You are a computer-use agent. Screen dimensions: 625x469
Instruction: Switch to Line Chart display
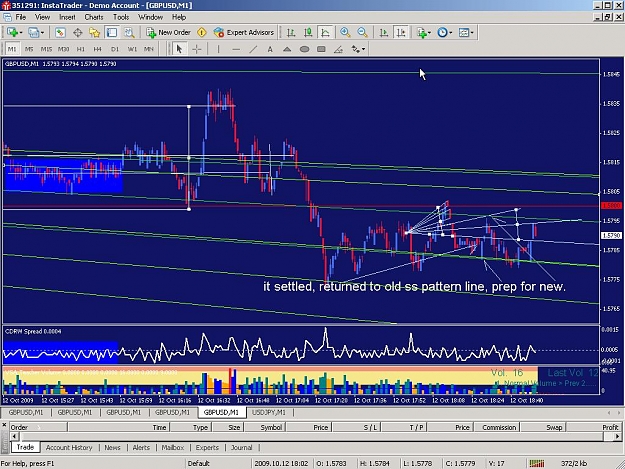(325, 33)
